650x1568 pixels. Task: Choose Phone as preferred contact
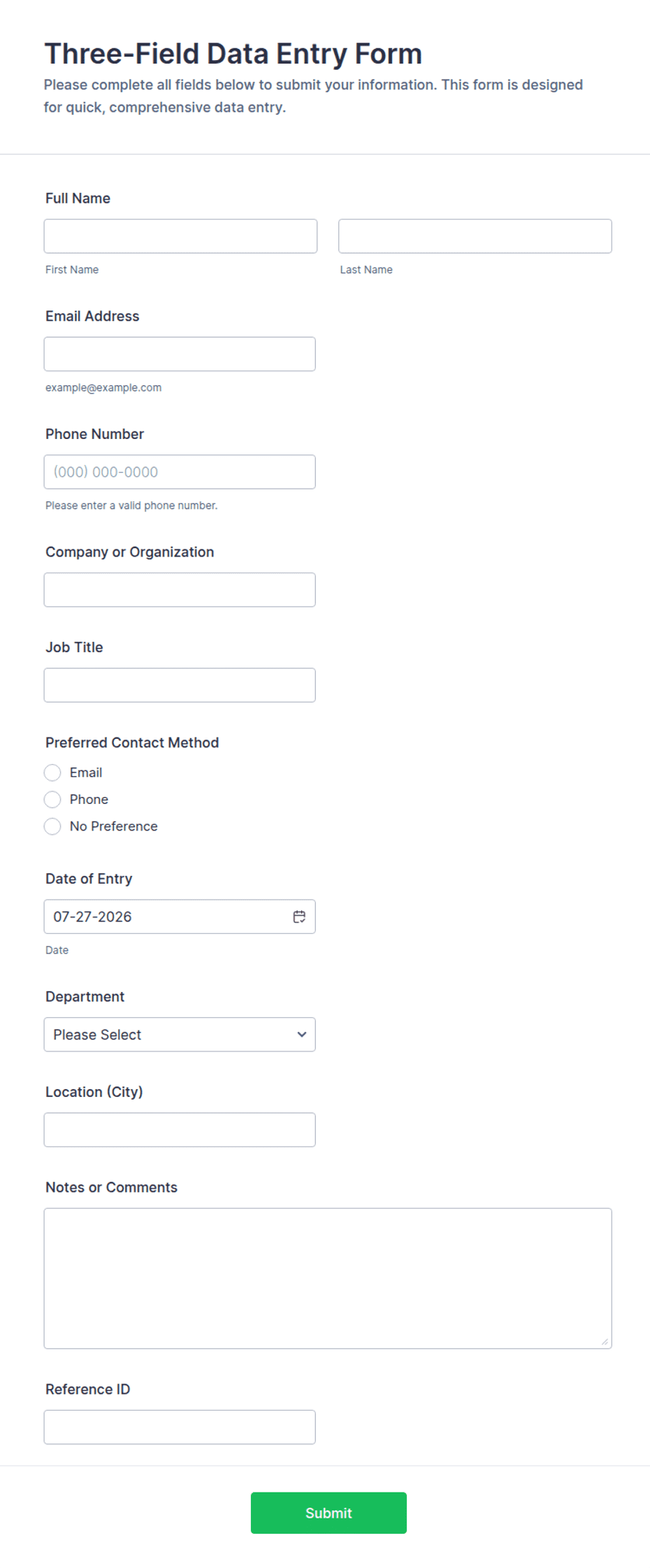(52, 799)
